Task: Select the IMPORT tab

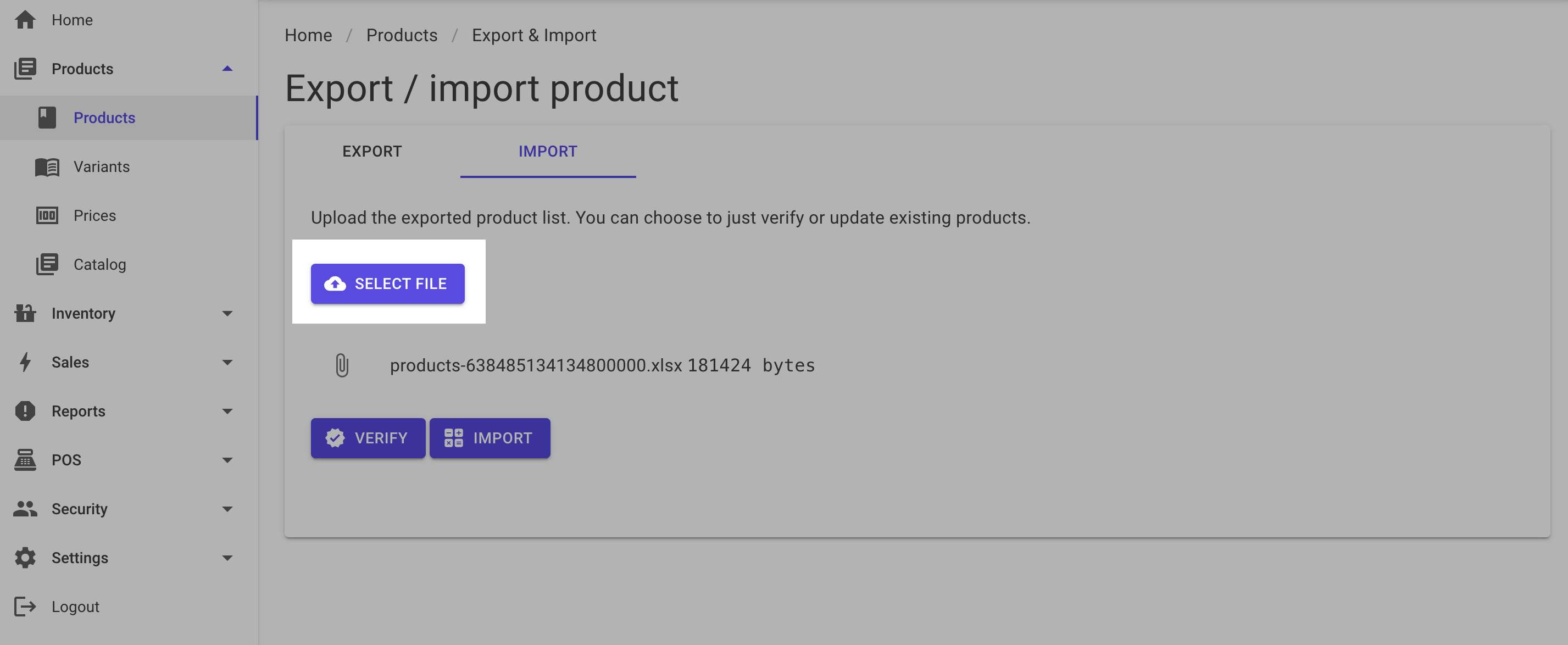Action: (x=548, y=152)
